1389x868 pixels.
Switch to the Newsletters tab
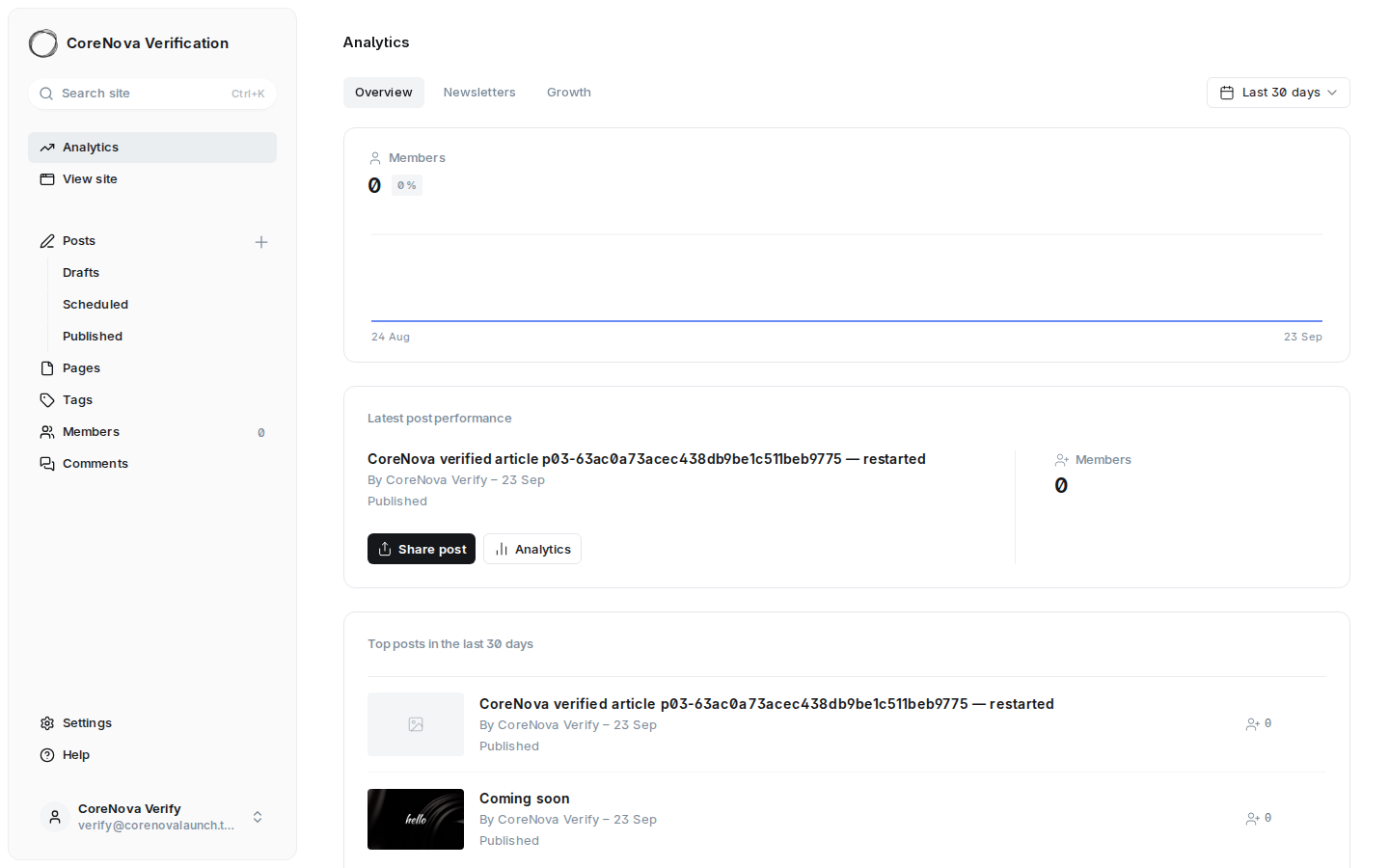coord(479,93)
